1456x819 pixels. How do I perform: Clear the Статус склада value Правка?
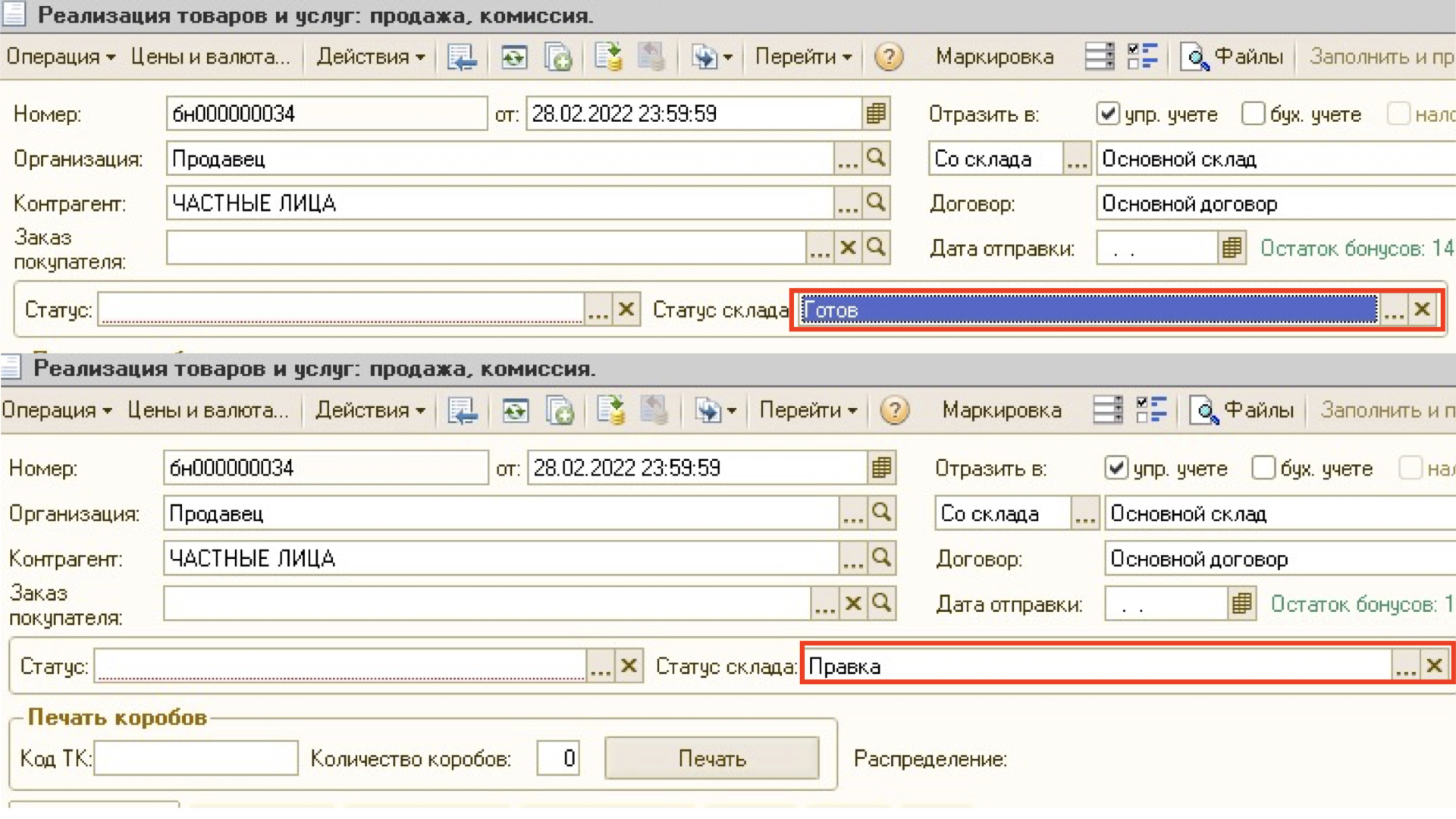click(1434, 666)
